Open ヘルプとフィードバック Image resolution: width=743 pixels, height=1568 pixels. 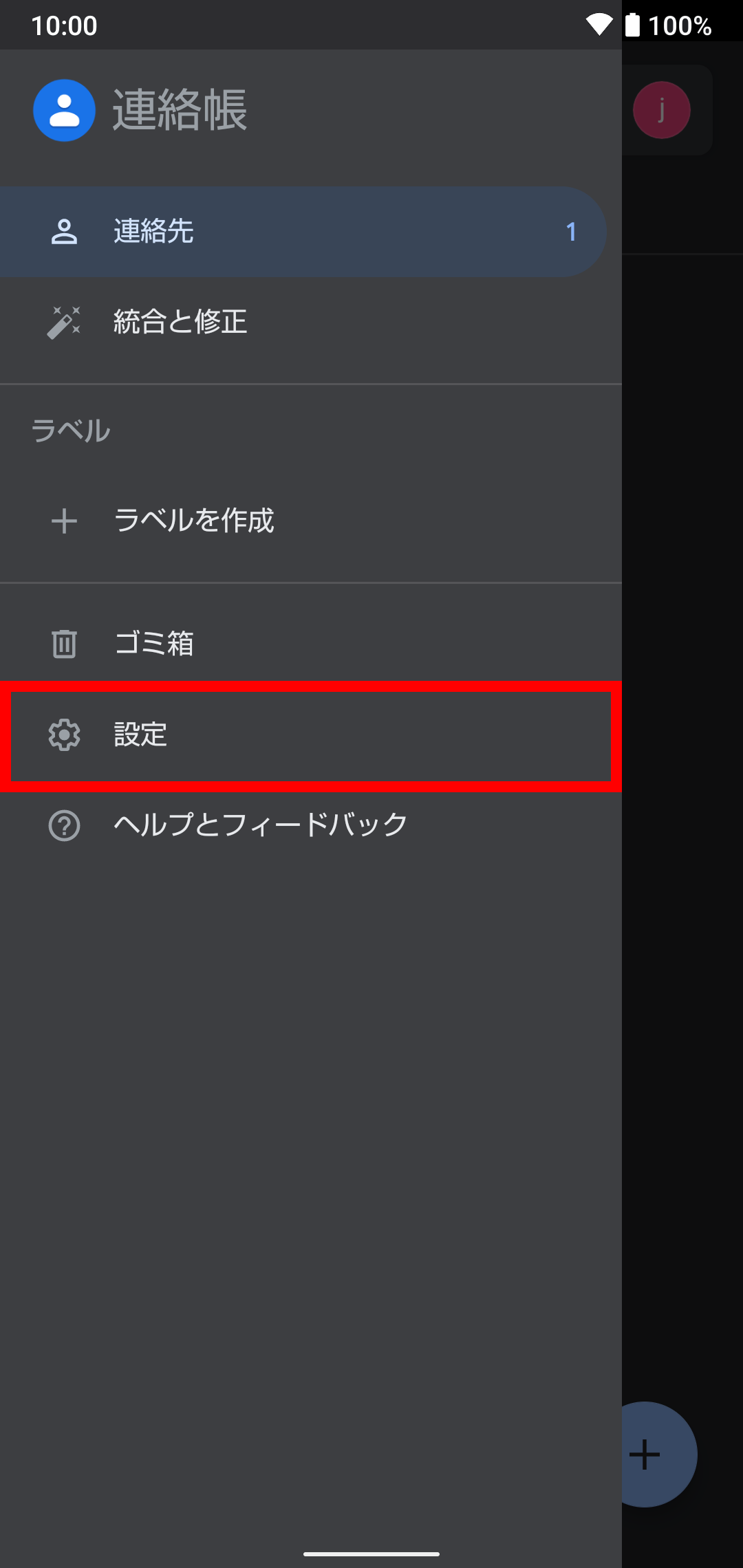(x=311, y=825)
